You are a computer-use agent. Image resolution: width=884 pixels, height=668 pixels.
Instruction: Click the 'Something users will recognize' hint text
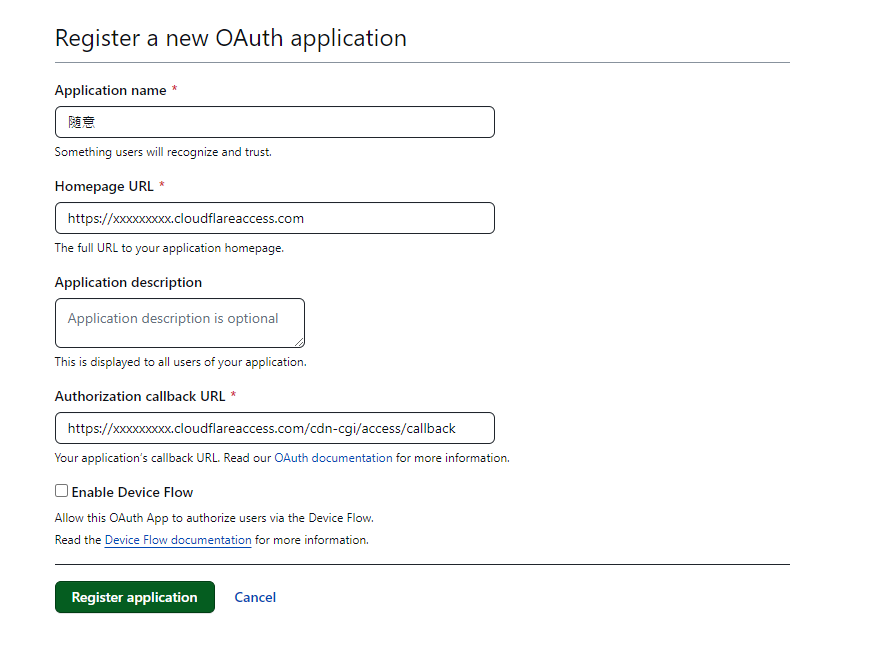[163, 152]
